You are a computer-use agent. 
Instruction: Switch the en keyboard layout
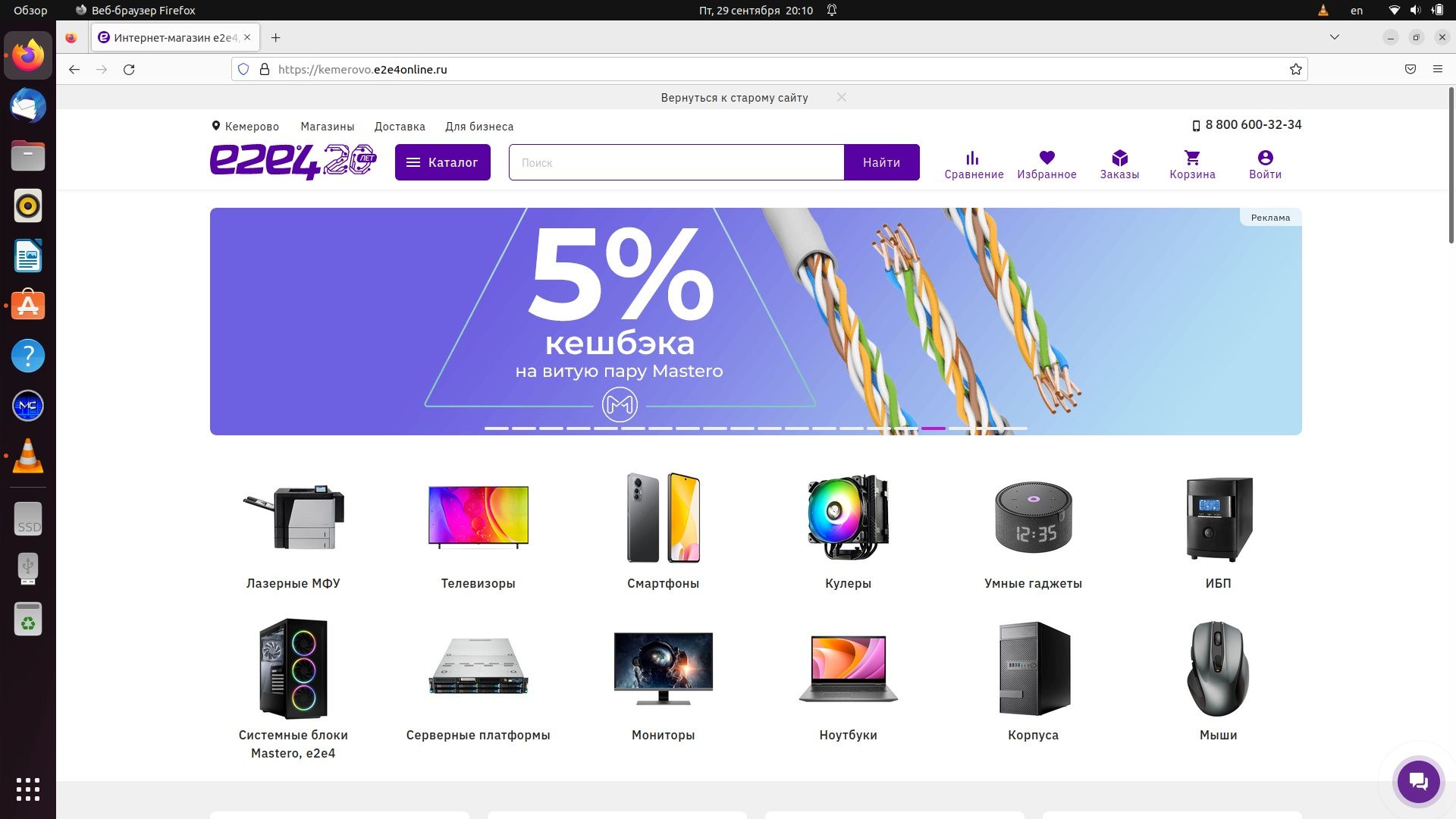1357,11
